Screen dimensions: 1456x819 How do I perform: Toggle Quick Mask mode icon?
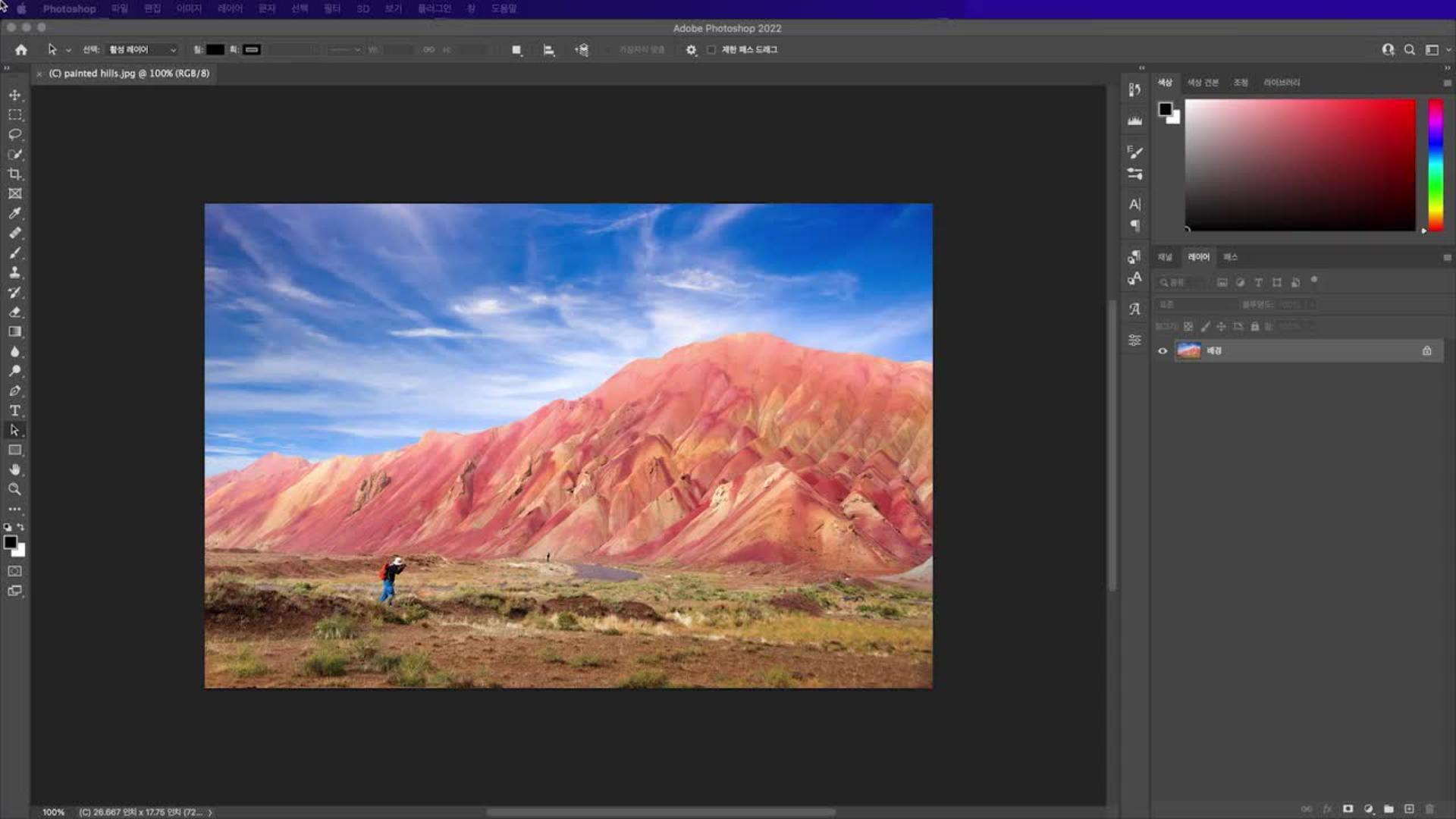(x=14, y=571)
